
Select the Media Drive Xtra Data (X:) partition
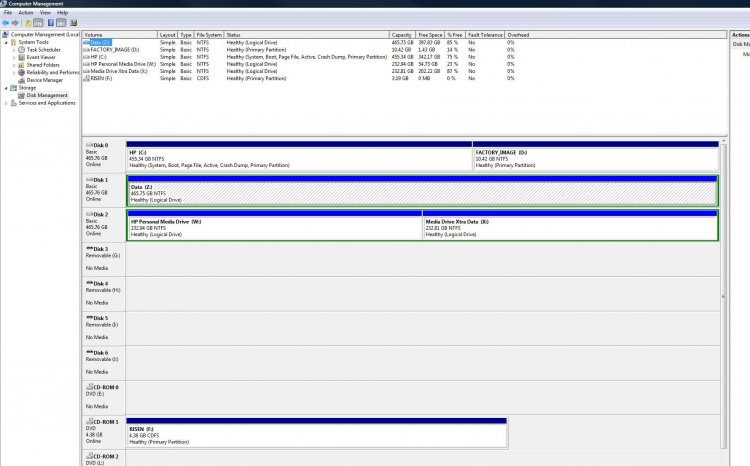tap(569, 227)
